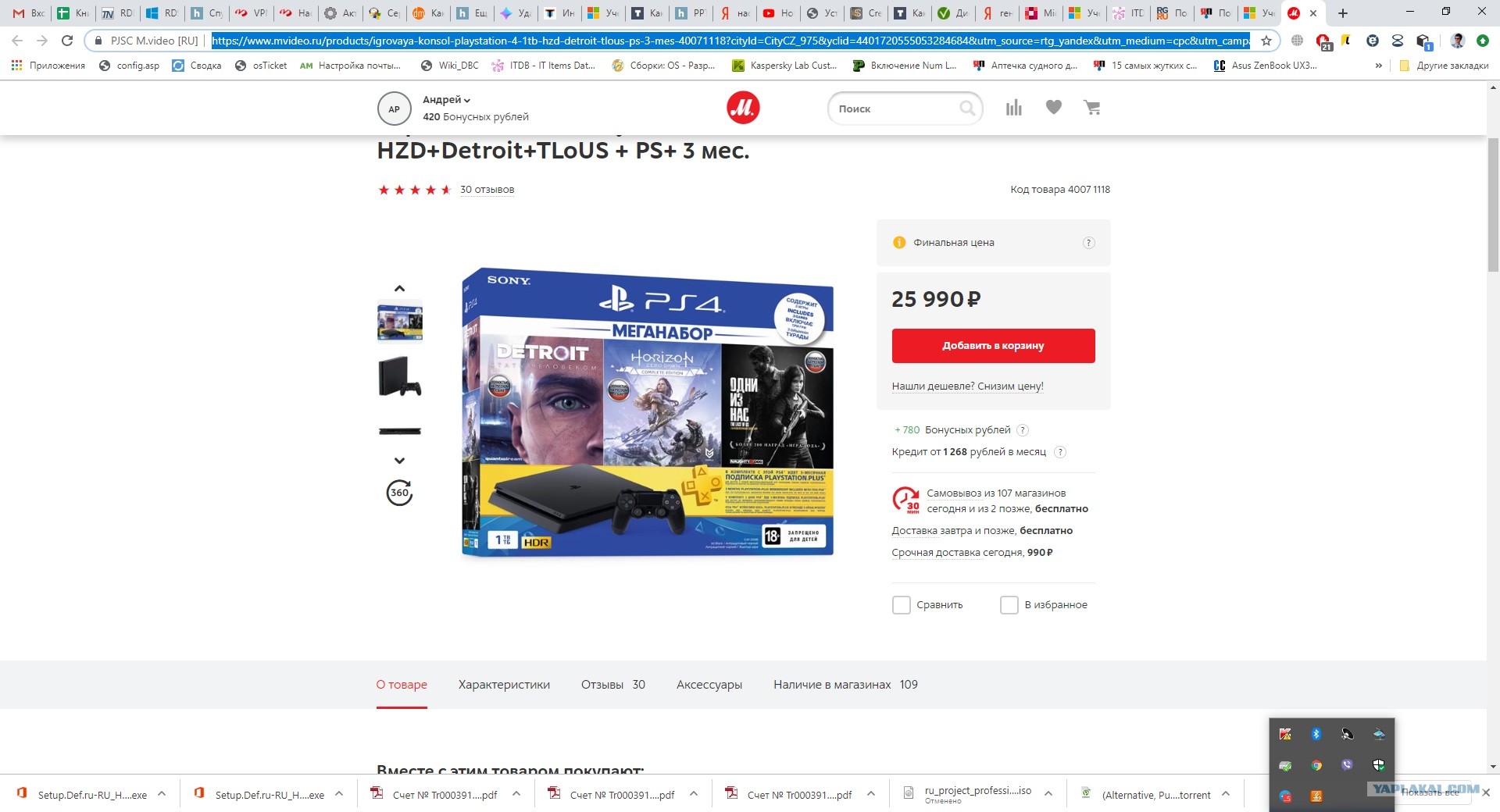Click the scrollbar down arrow
Image resolution: width=1500 pixels, height=812 pixels.
tap(1493, 767)
